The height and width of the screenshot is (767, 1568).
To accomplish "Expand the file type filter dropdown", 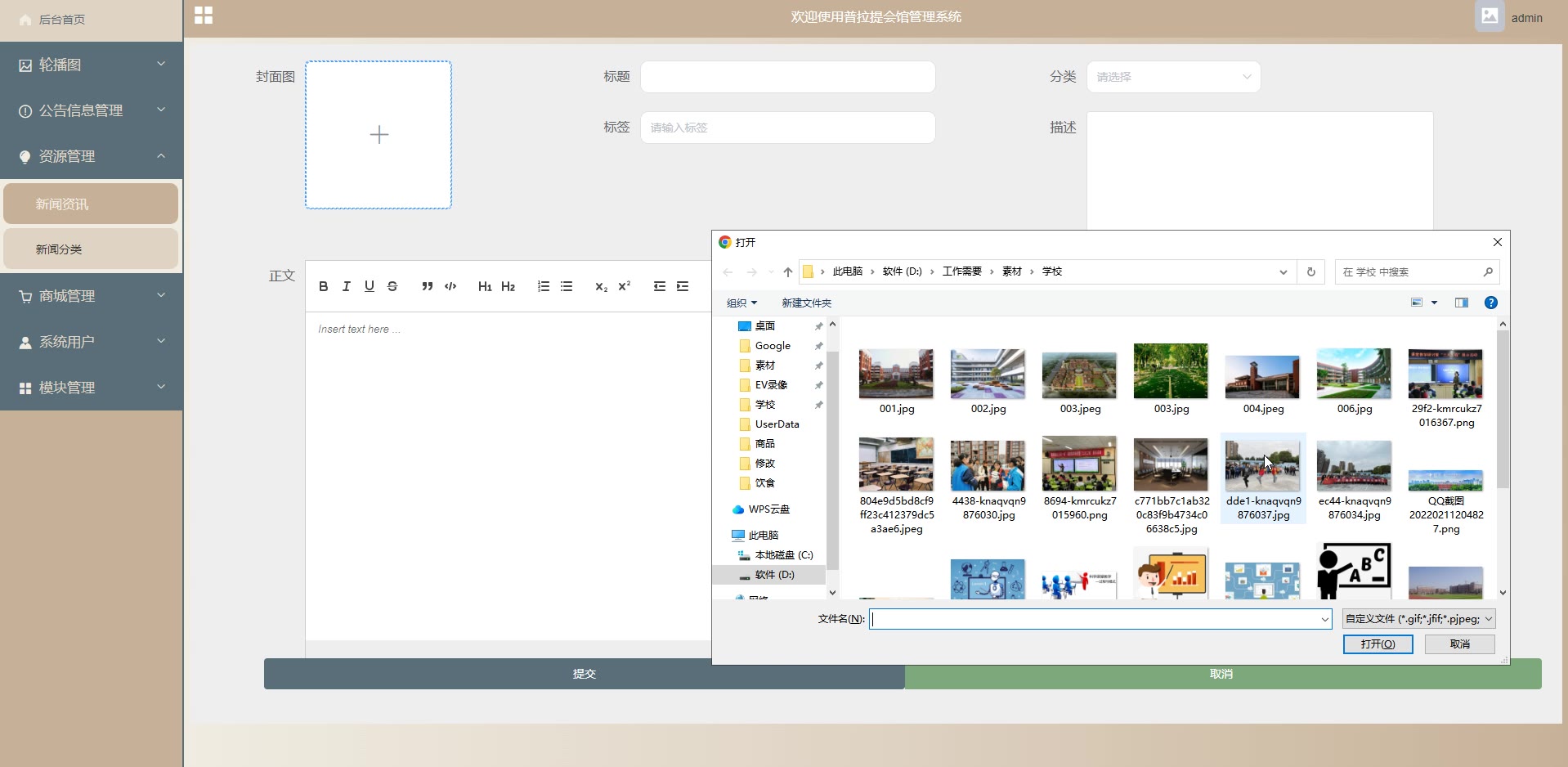I will click(1418, 619).
